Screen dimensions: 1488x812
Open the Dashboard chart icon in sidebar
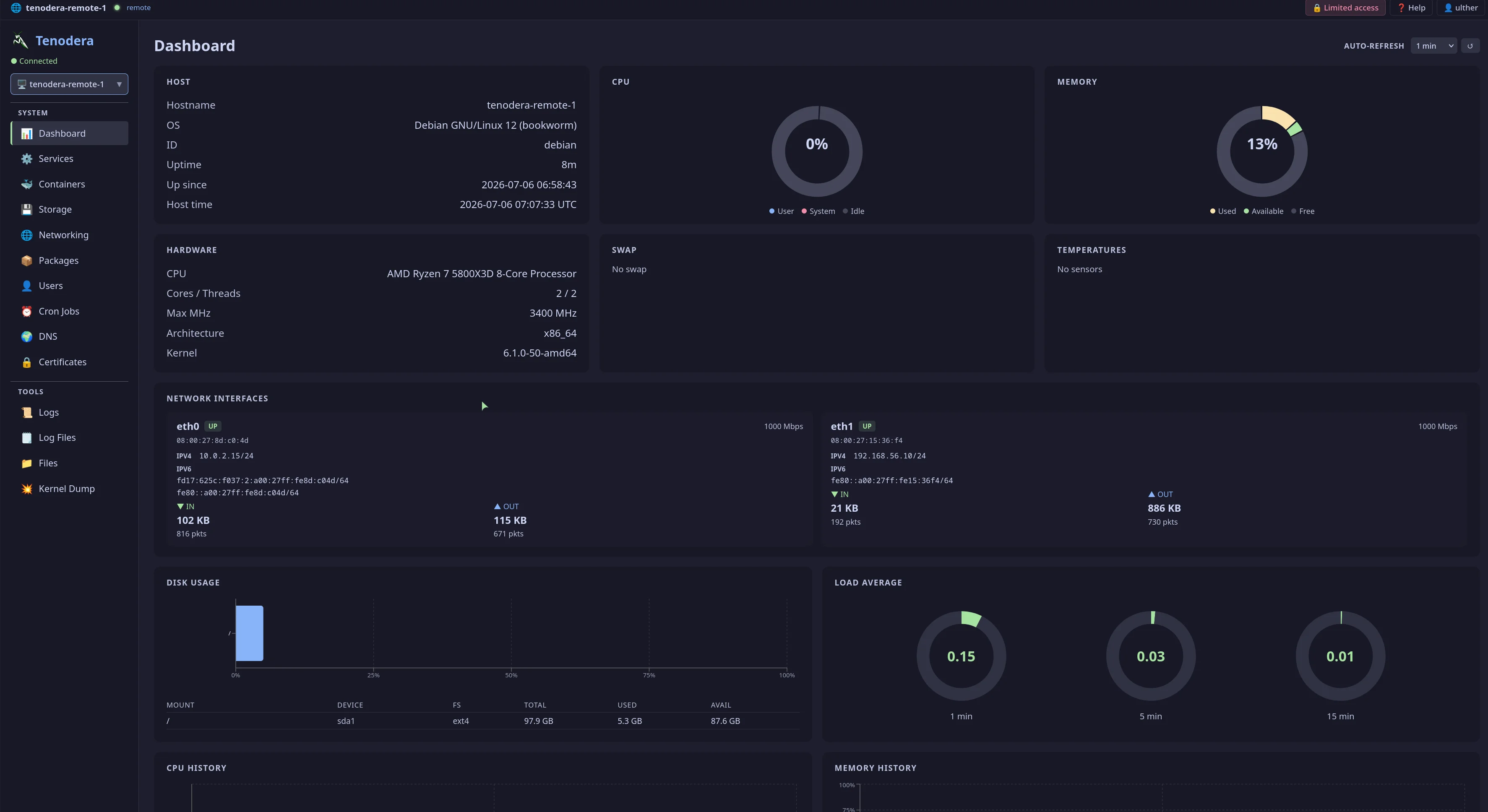point(26,133)
